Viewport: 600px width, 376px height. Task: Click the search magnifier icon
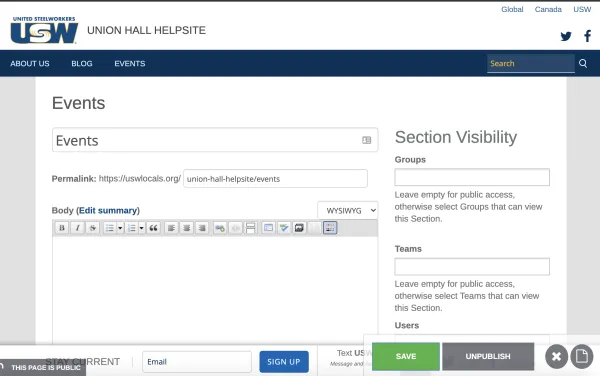point(583,63)
